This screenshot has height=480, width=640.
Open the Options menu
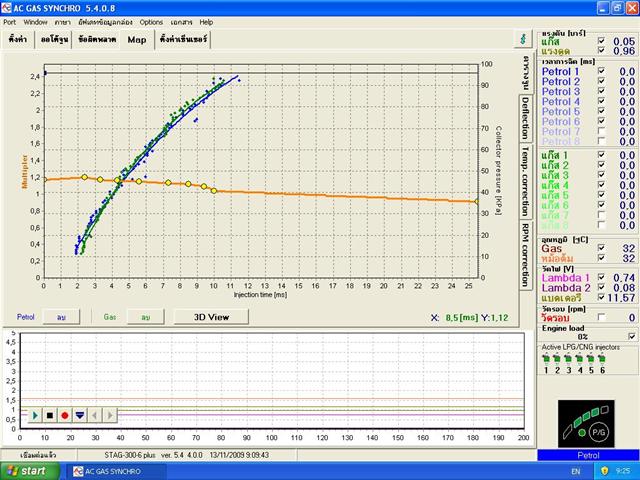(x=151, y=21)
